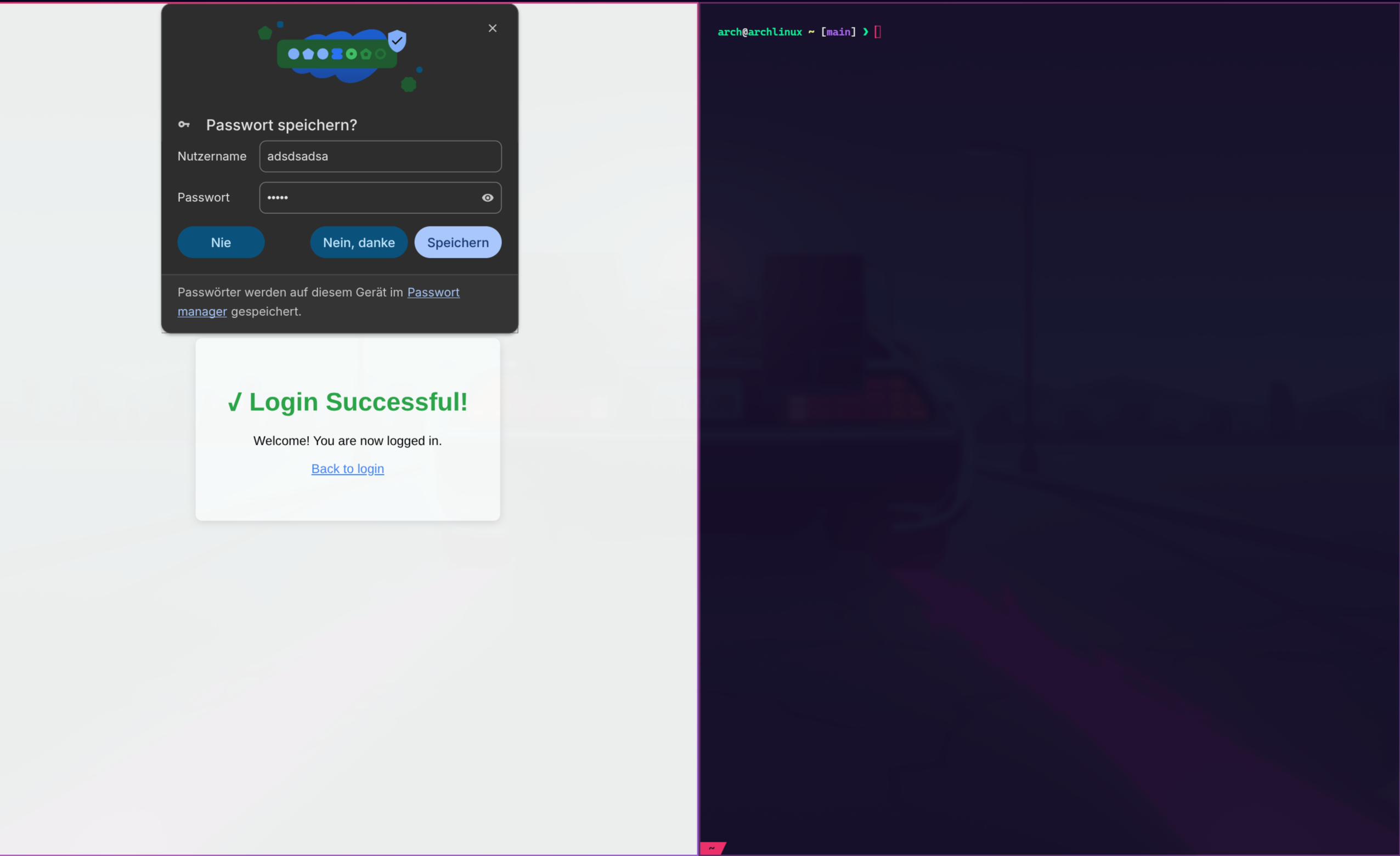
Task: Focus the Nutzername input field
Action: click(380, 156)
